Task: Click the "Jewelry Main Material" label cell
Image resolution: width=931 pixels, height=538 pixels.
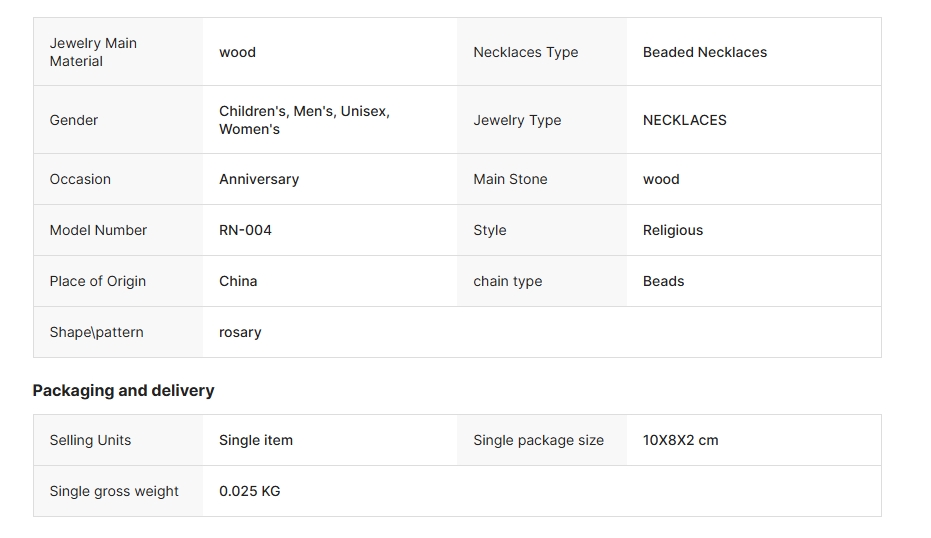Action: [93, 52]
